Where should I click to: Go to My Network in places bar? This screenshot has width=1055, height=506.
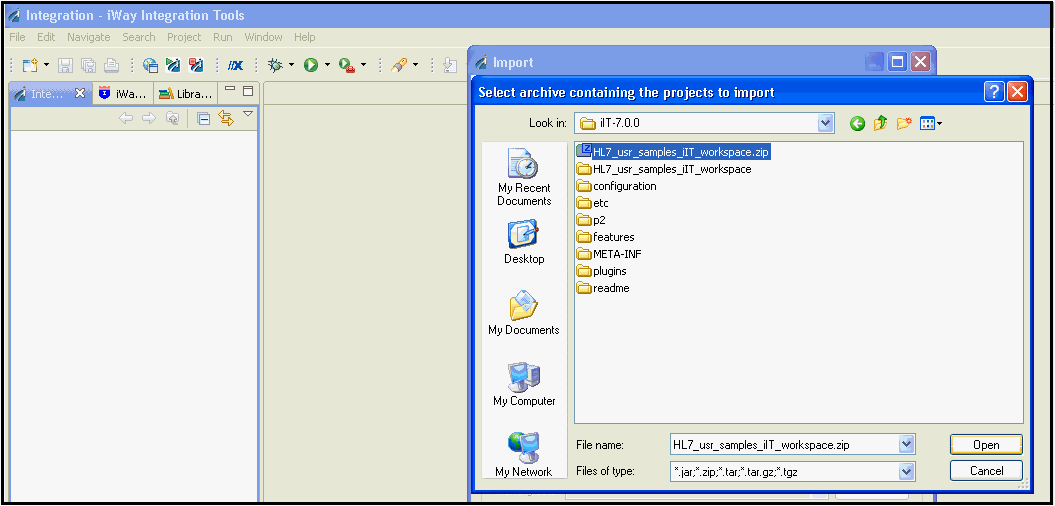[x=524, y=455]
